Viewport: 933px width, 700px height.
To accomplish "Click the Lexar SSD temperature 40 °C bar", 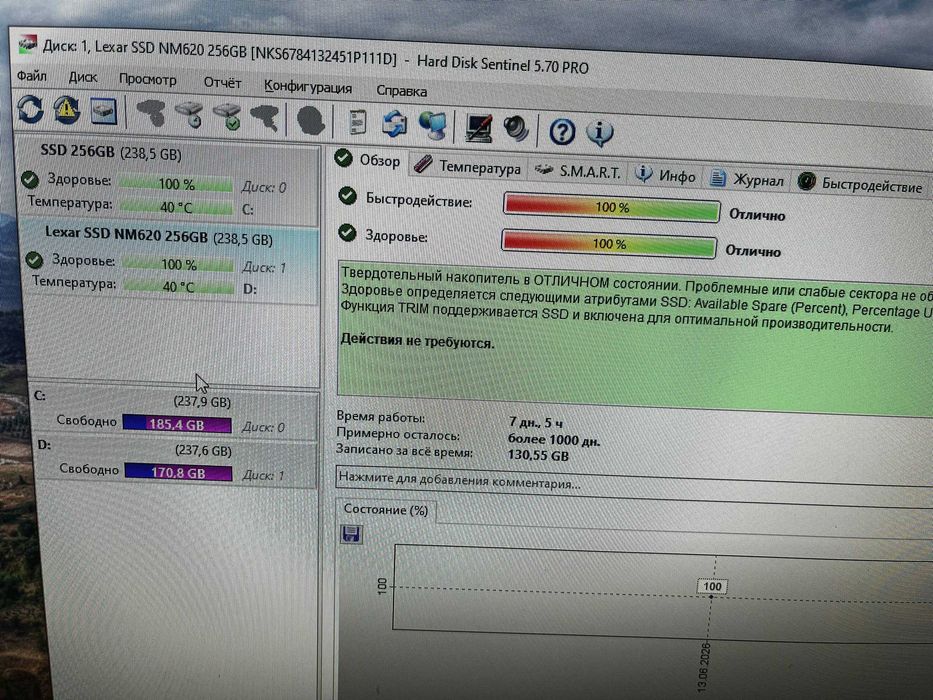I will pyautogui.click(x=179, y=286).
